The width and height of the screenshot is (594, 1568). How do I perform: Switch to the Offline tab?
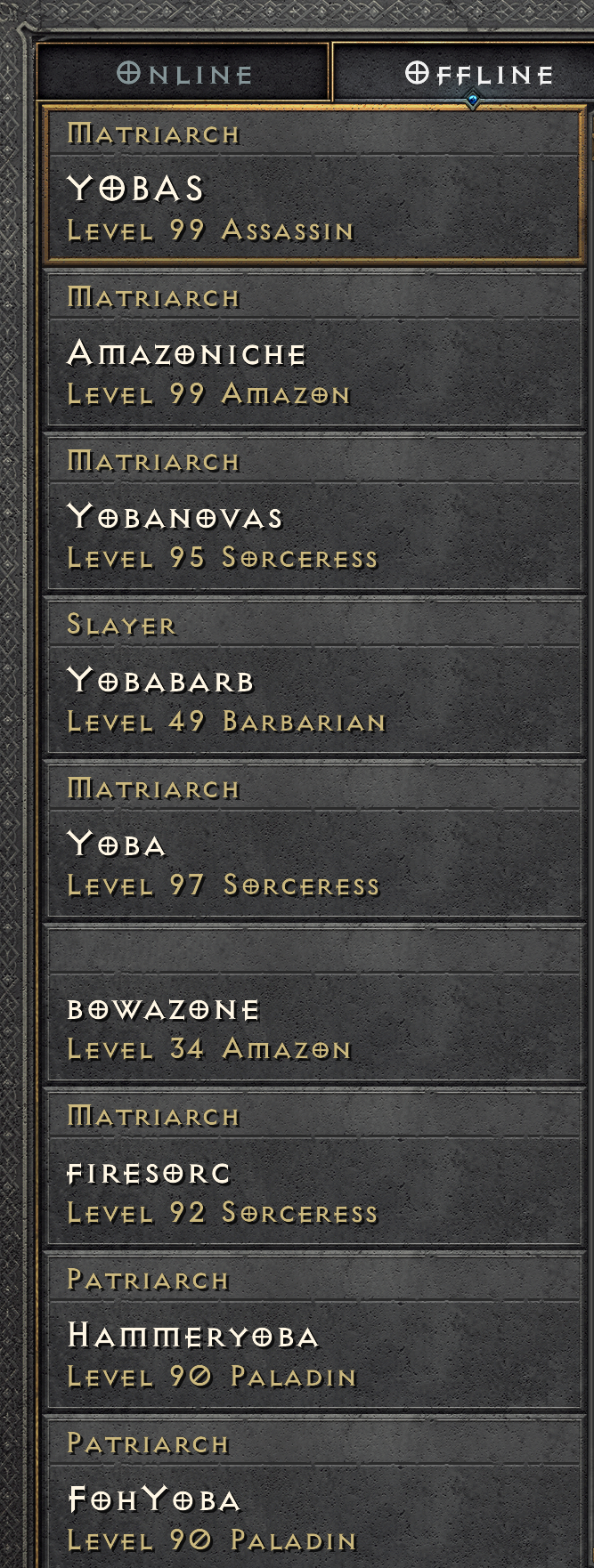463,73
